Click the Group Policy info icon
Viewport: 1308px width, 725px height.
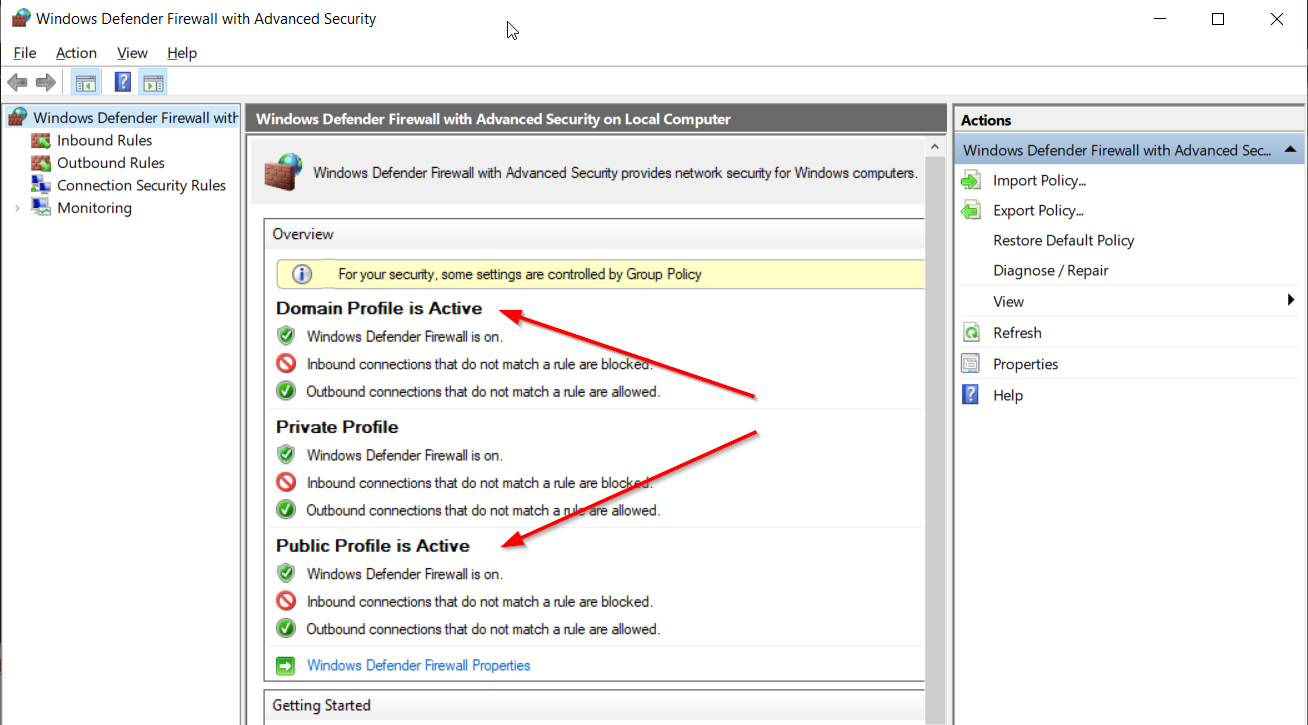point(301,274)
